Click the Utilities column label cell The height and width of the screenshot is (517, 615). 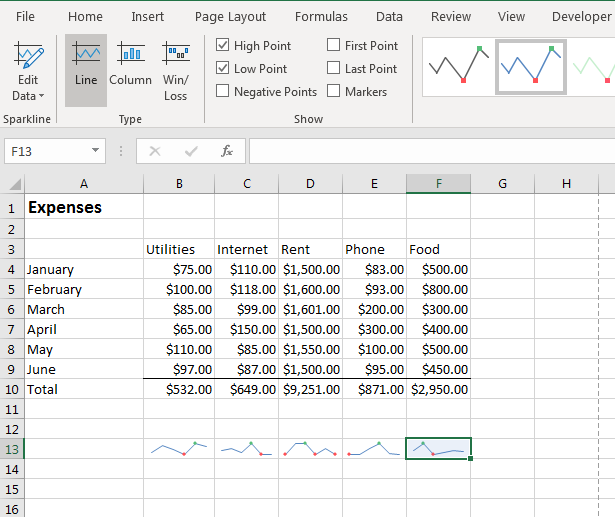(179, 249)
